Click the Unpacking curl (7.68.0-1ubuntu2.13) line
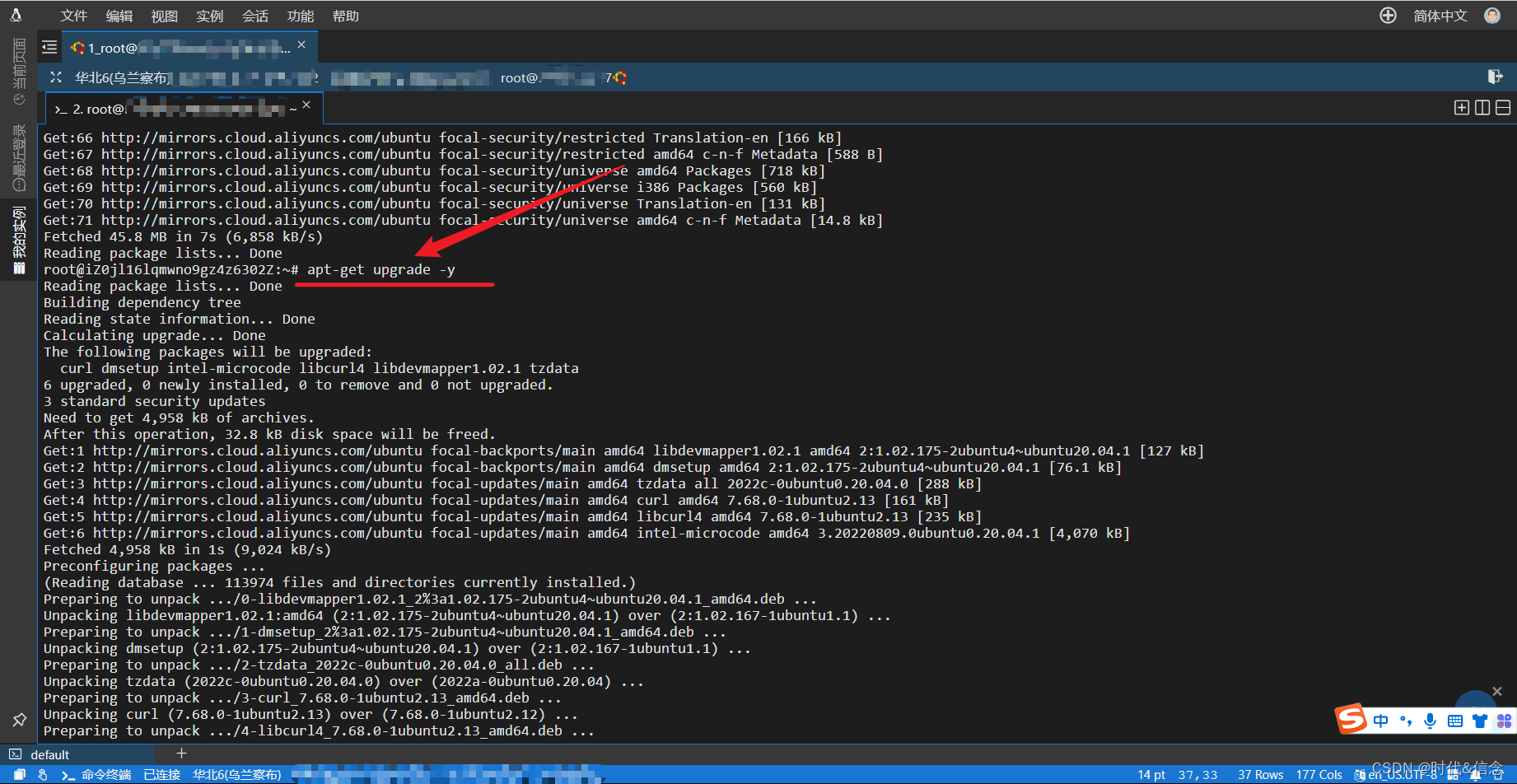This screenshot has width=1517, height=784. click(x=310, y=714)
